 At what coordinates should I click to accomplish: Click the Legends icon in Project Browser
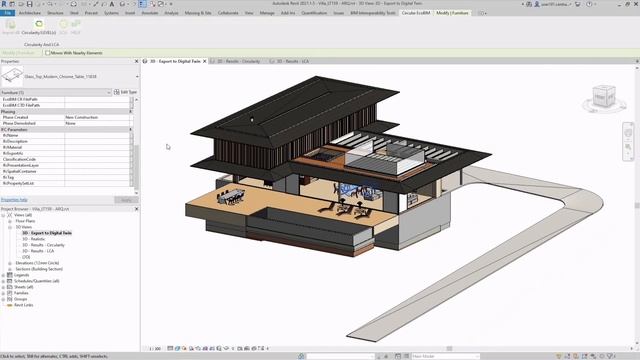tap(10, 275)
